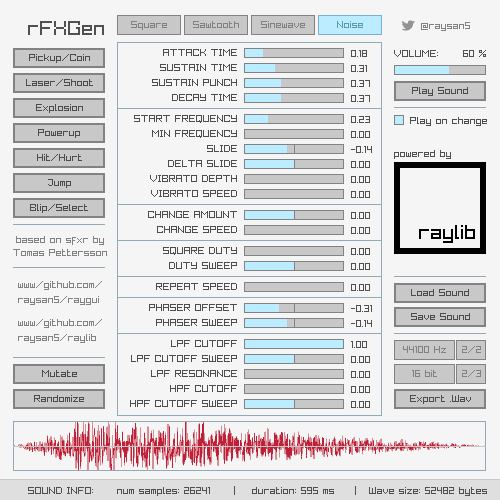
Task: Open the Load Sound dialog
Action: tap(440, 293)
